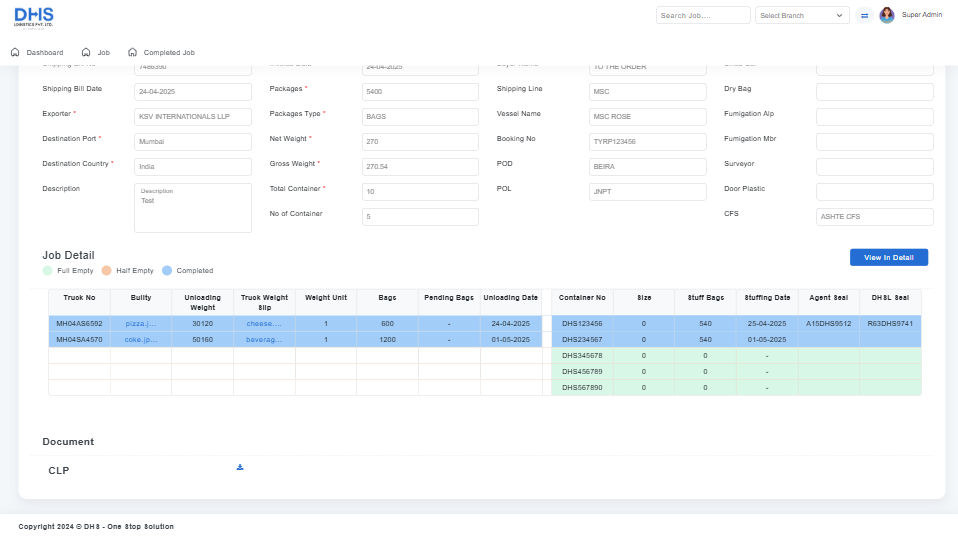Open the Super Admin profile avatar
The height and width of the screenshot is (538, 958).
coord(887,15)
